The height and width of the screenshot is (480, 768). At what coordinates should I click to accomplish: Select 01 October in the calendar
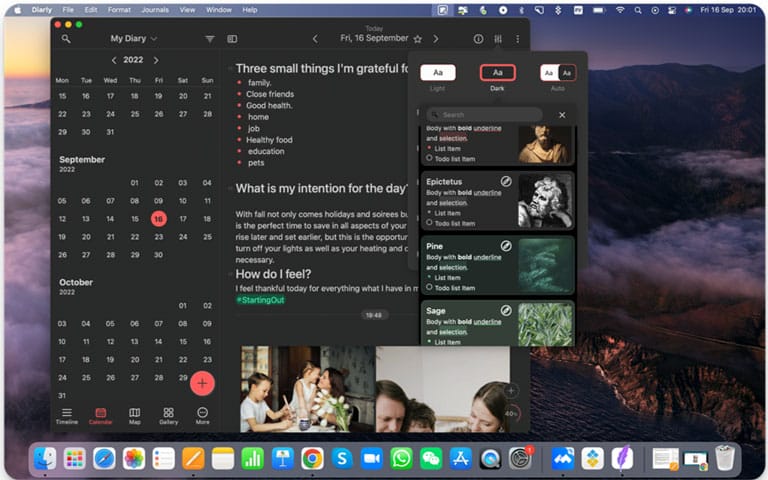[183, 306]
